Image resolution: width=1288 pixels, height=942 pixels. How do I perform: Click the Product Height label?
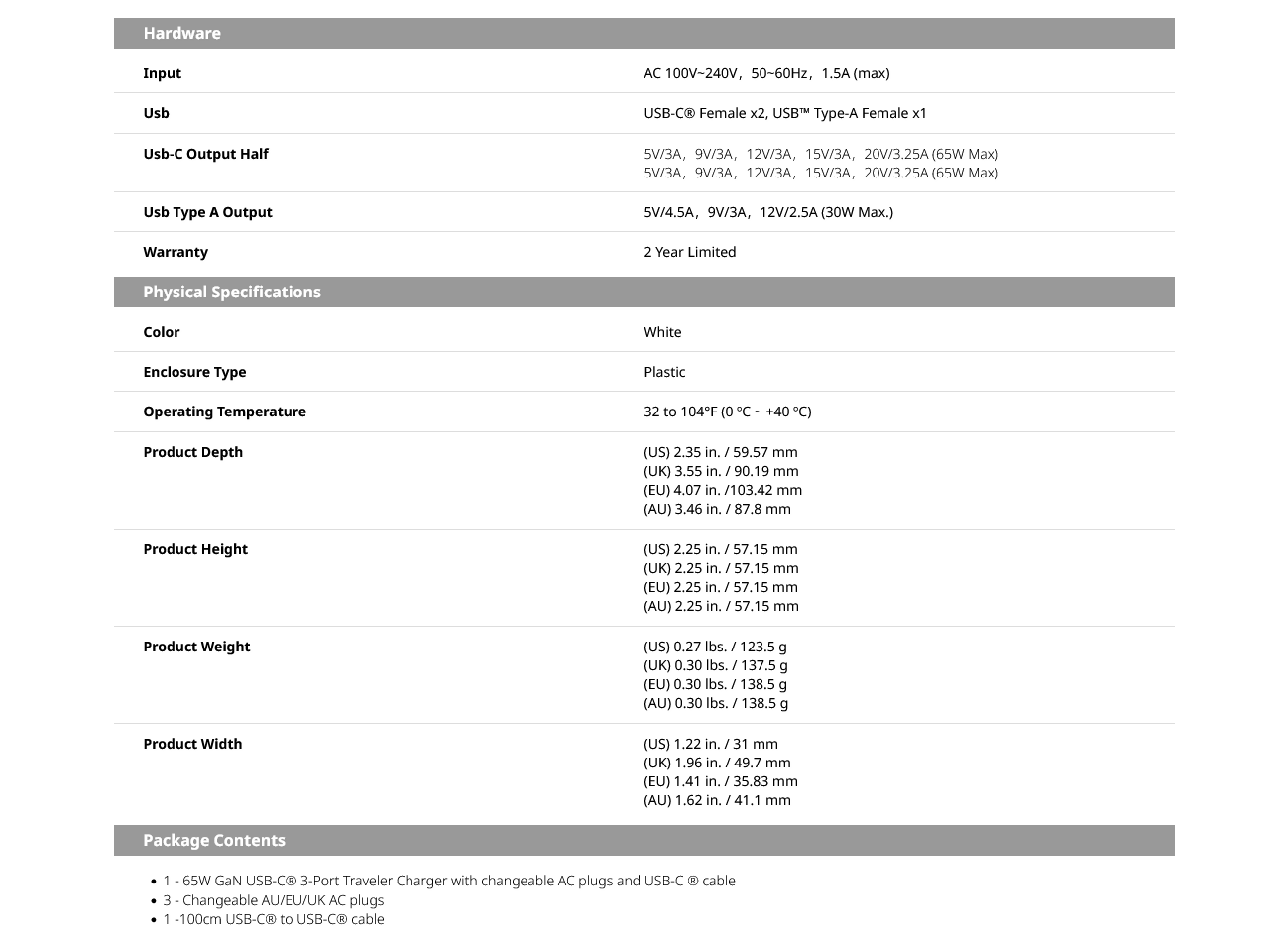pyautogui.click(x=195, y=549)
